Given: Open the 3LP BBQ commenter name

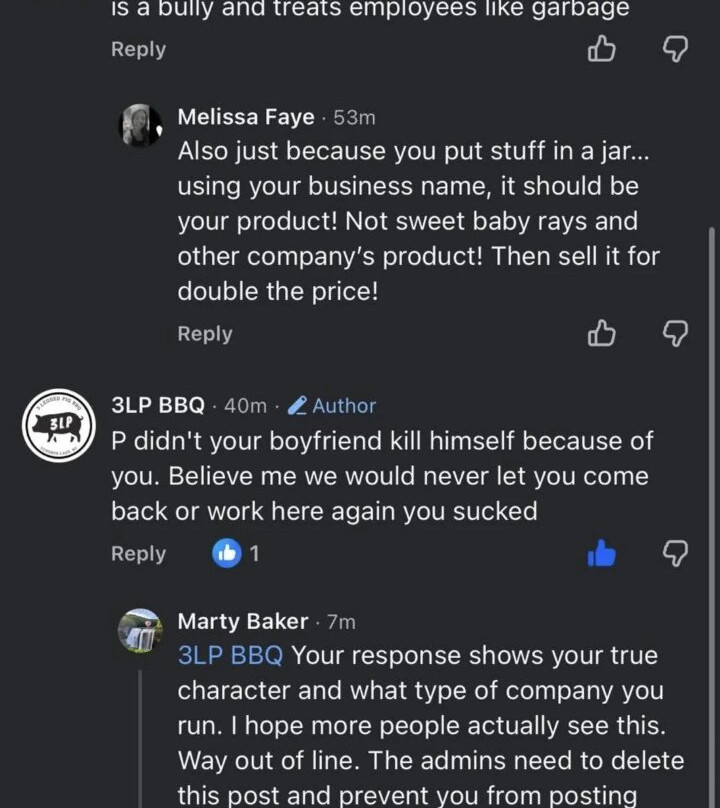Looking at the screenshot, I should (x=158, y=405).
